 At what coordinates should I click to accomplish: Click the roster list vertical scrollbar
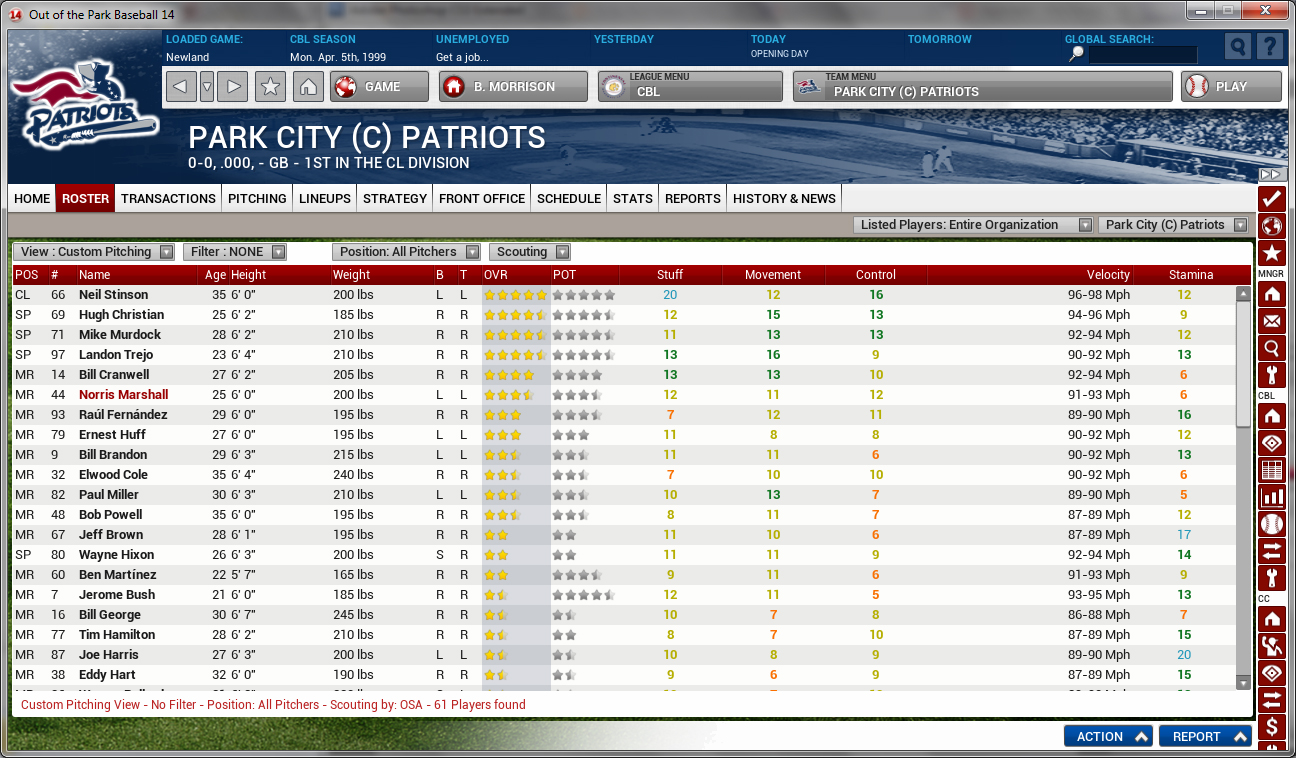(x=1243, y=360)
